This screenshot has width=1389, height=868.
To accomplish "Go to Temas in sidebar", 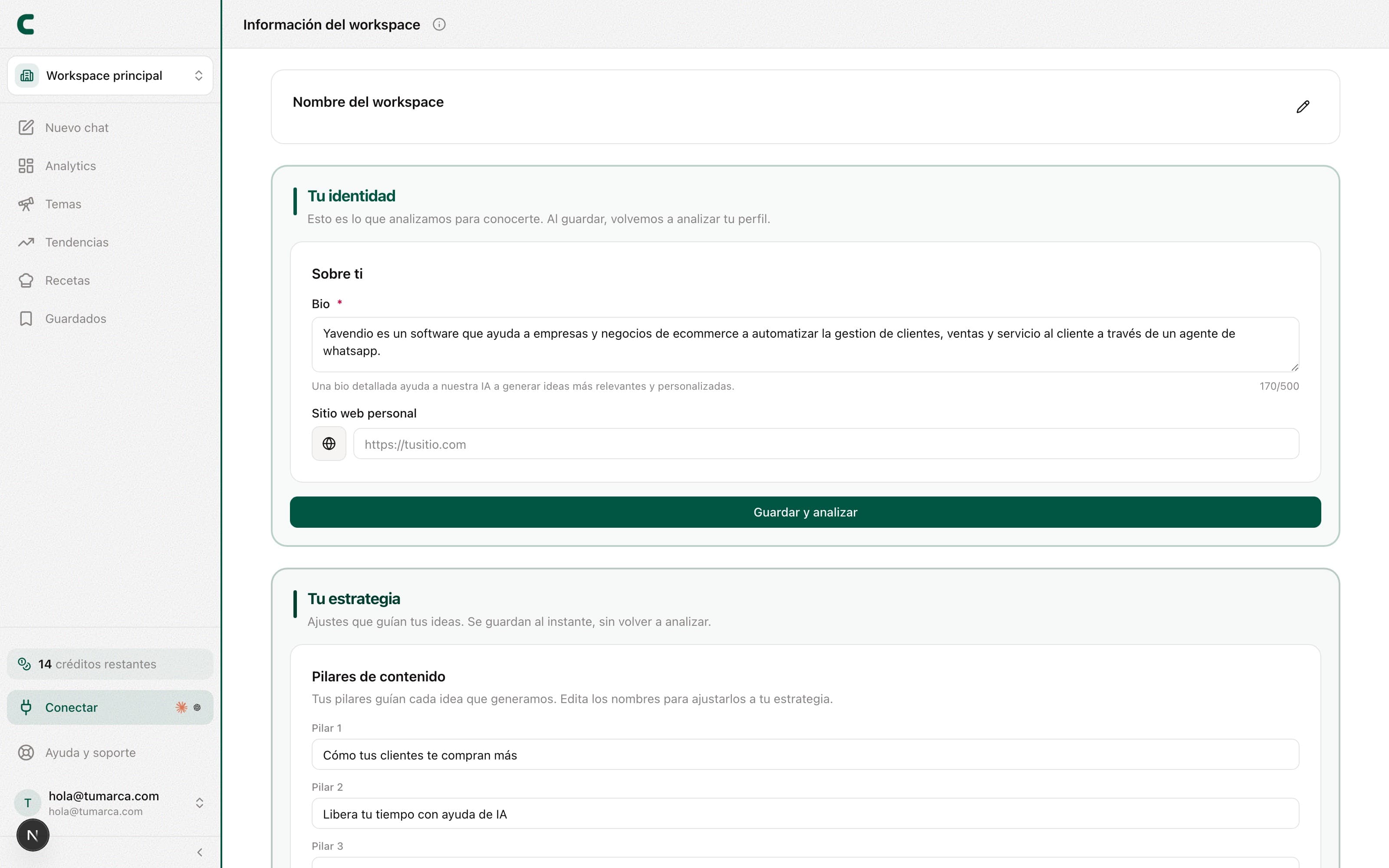I will (110, 204).
